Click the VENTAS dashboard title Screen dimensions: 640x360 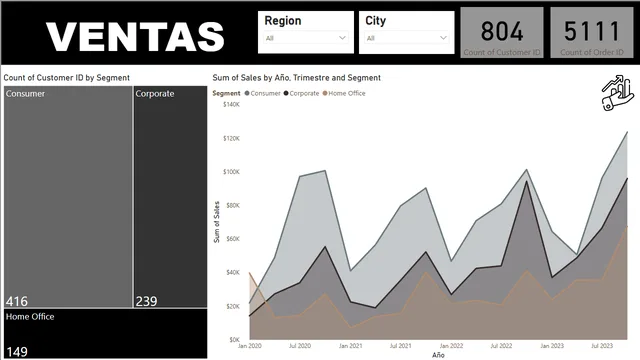click(x=135, y=37)
